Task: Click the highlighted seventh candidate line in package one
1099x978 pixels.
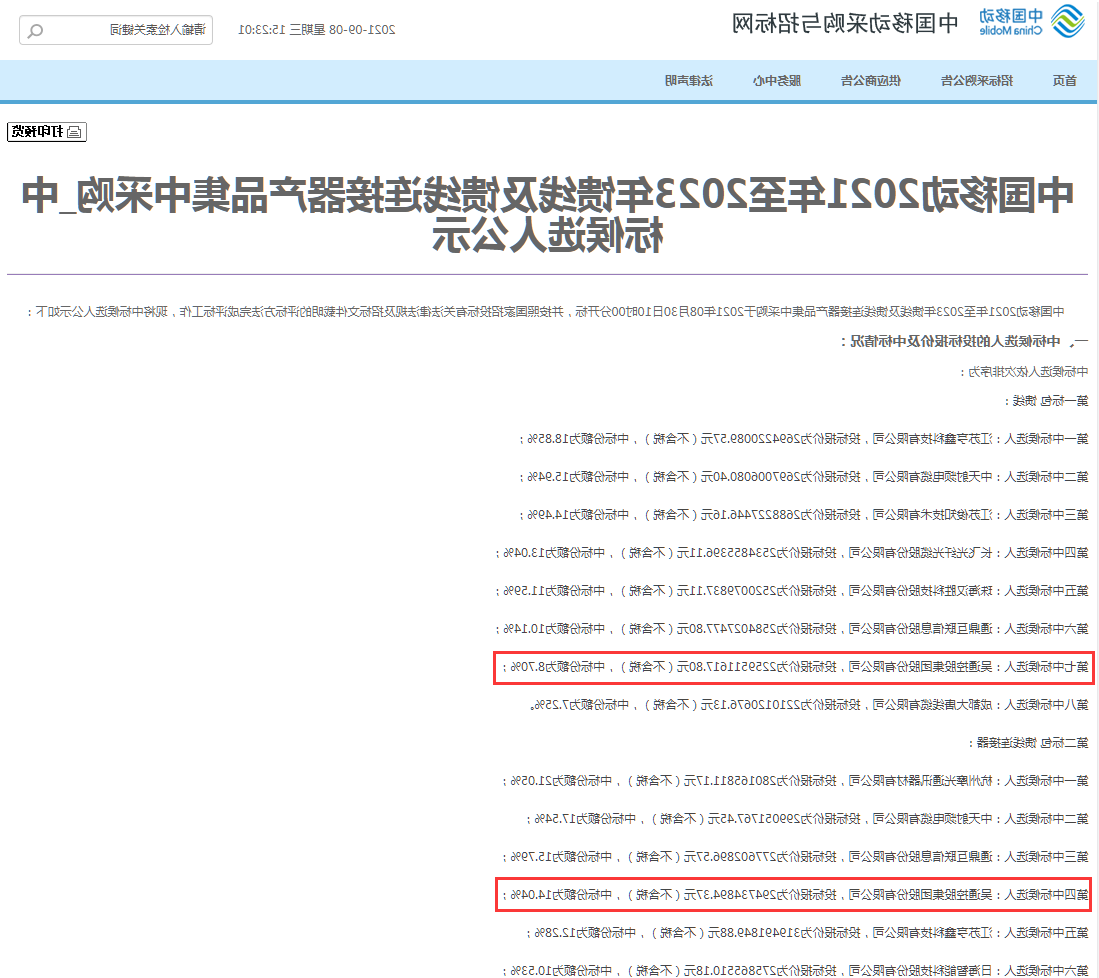Action: 794,667
